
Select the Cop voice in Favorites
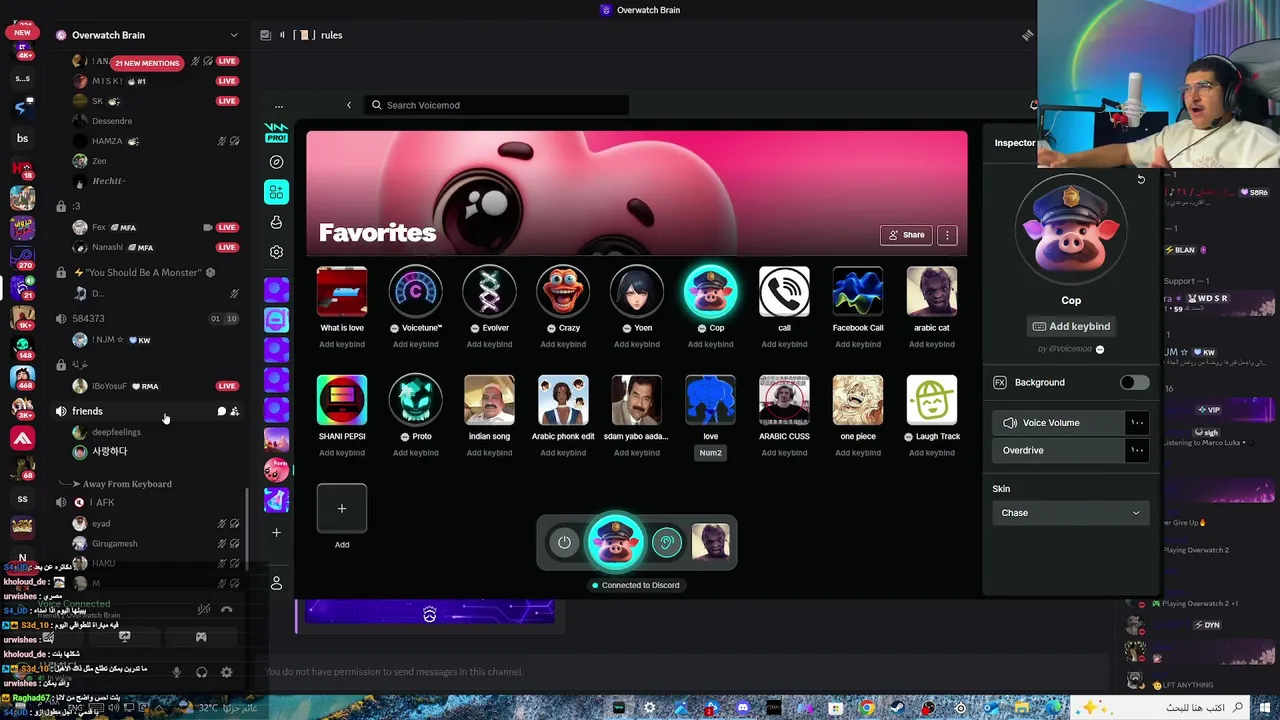[x=710, y=291]
